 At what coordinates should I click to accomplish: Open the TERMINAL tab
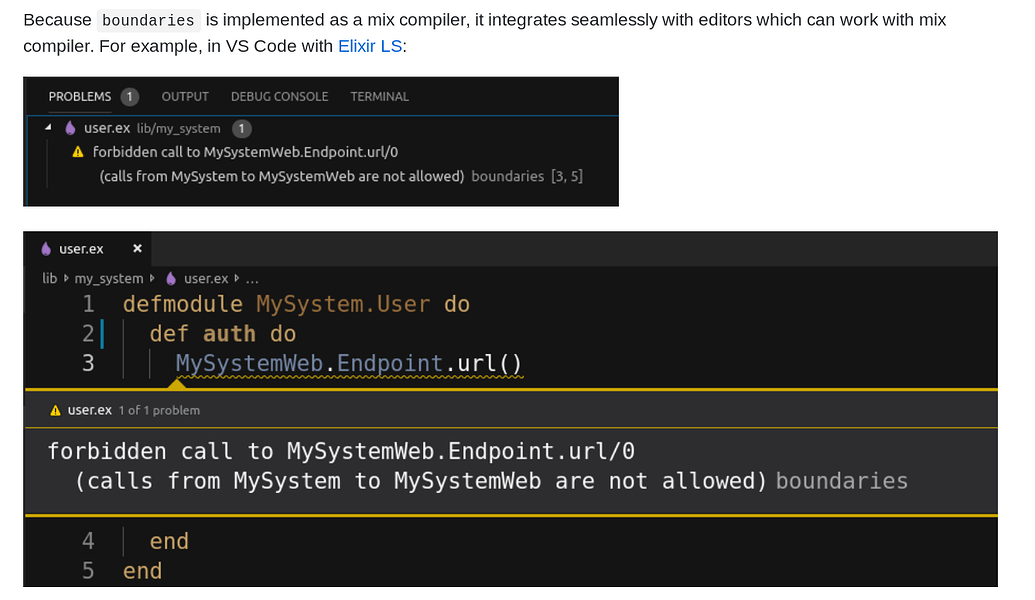(x=378, y=96)
